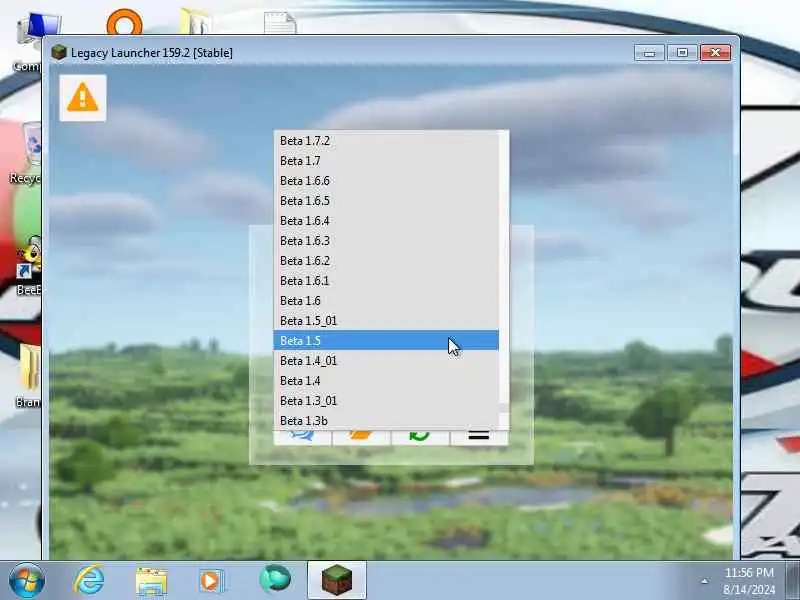Select Beta 1.3b in the list
The image size is (800, 600).
pos(386,420)
